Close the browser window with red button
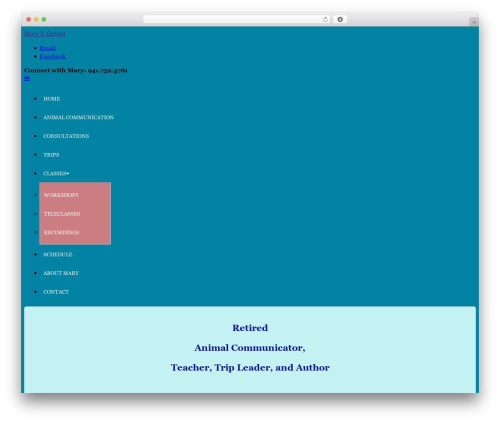Viewport: 500px width, 423px height. click(x=29, y=19)
